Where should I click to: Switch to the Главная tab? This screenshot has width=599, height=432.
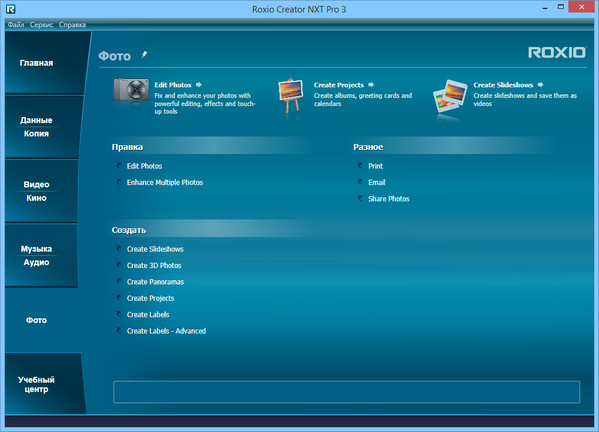coord(45,63)
